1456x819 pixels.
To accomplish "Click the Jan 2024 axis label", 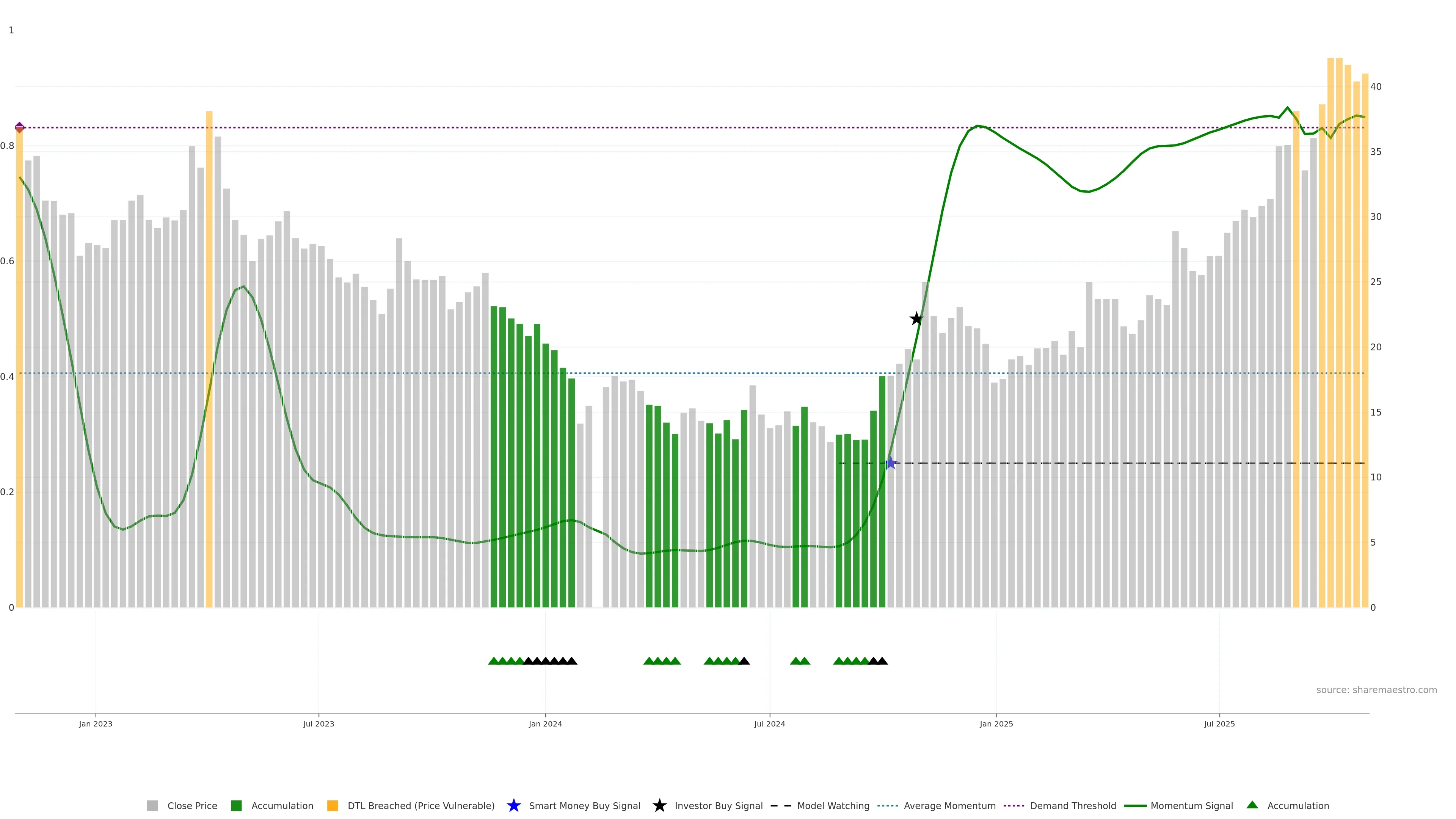I will click(546, 723).
